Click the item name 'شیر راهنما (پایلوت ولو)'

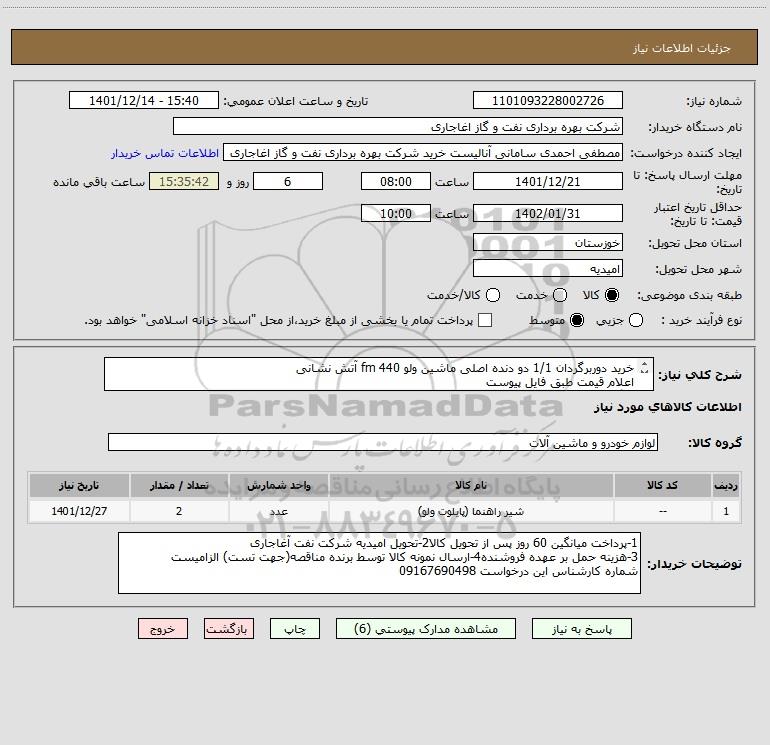pyautogui.click(x=470, y=511)
